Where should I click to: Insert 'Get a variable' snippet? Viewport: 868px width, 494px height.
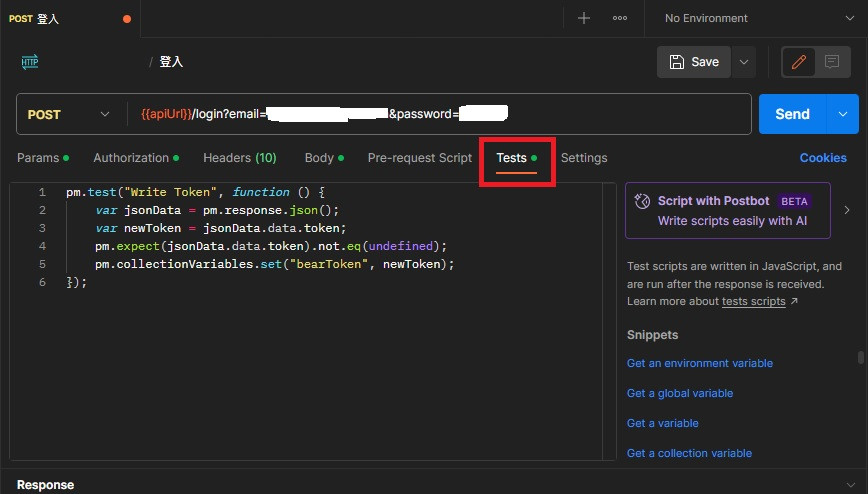(663, 423)
